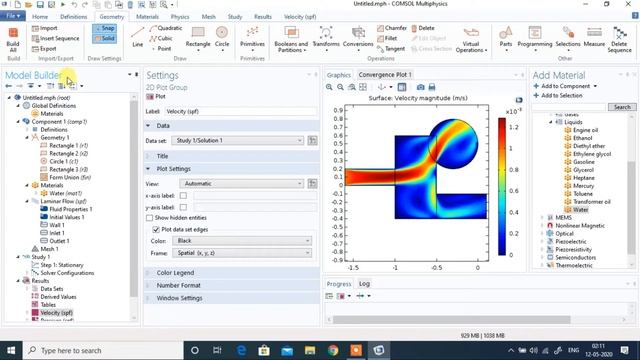640x360 pixels.
Task: Toggle Snap draw setting
Action: 104,28
